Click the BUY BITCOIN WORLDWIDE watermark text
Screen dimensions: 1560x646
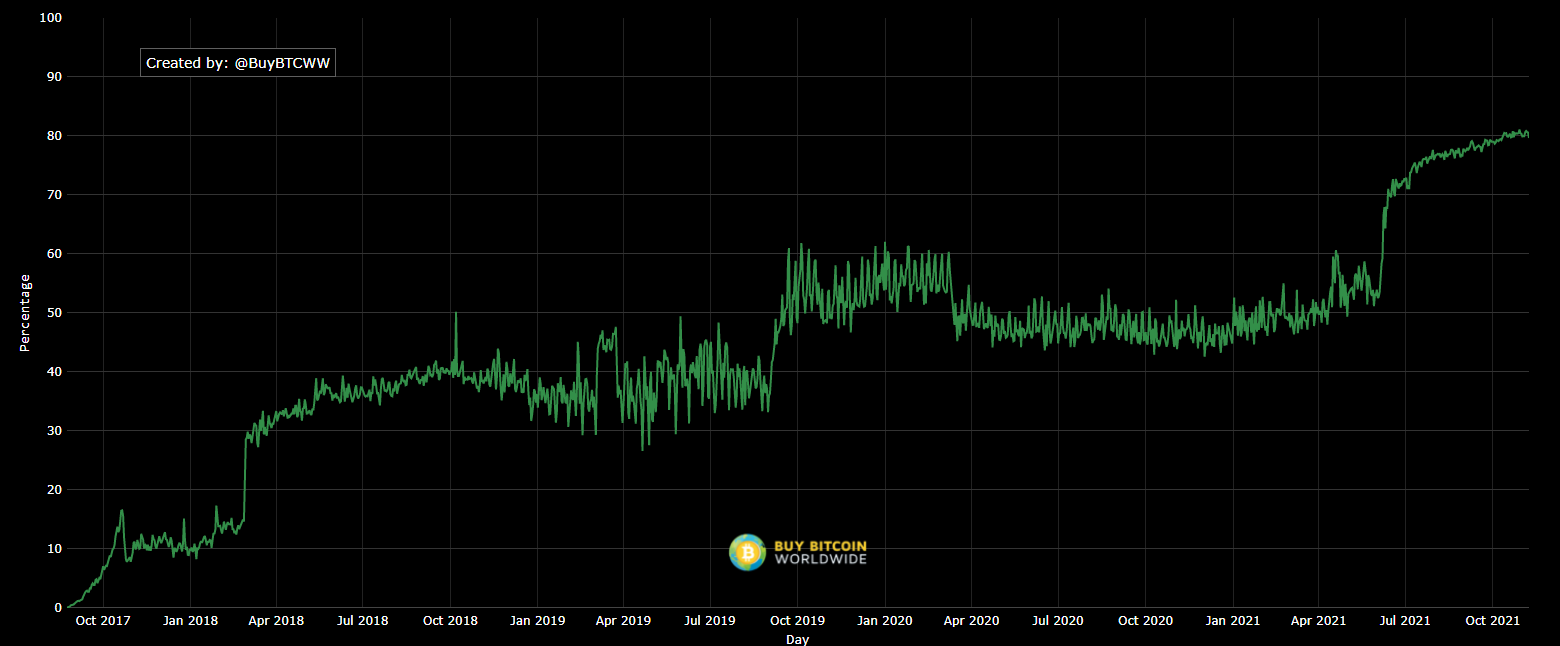click(820, 552)
